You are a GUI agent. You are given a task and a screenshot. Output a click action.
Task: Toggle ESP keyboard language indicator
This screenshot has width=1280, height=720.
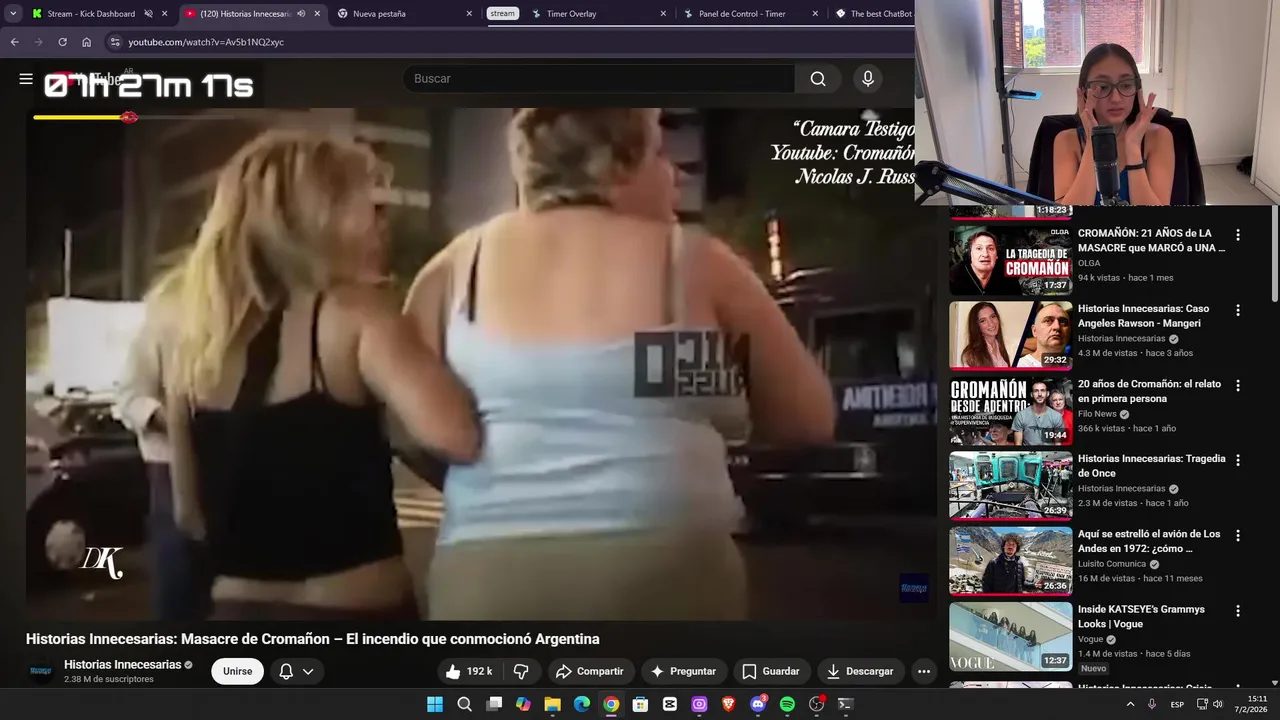(1177, 704)
